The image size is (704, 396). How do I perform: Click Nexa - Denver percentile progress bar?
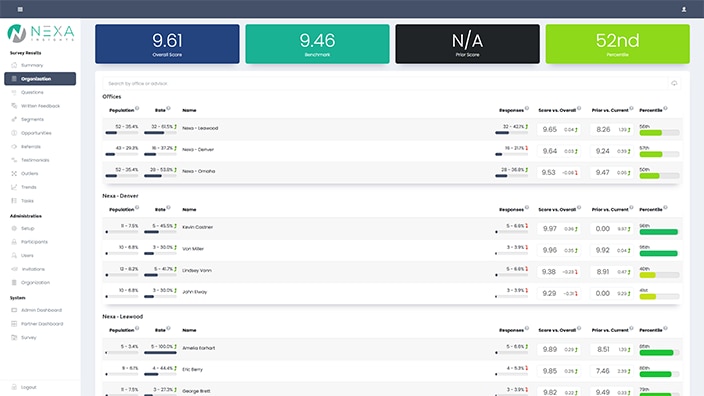click(x=659, y=154)
